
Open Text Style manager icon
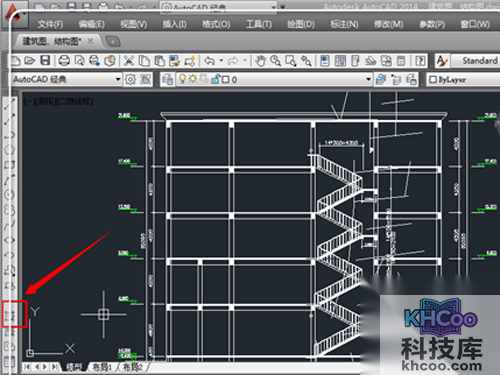pos(442,61)
